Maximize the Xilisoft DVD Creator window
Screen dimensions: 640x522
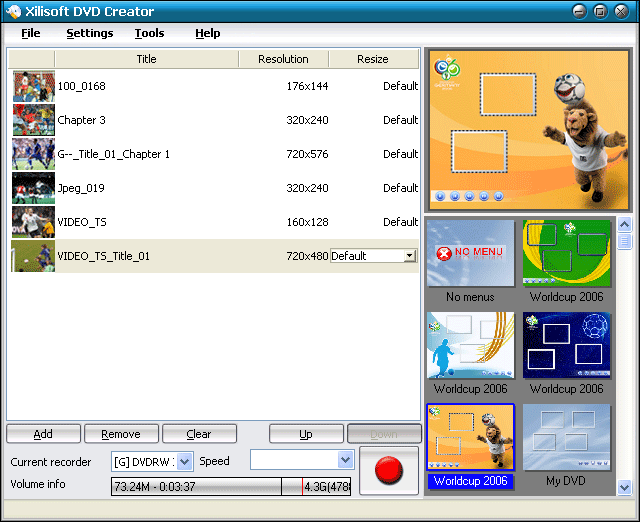pyautogui.click(x=600, y=11)
